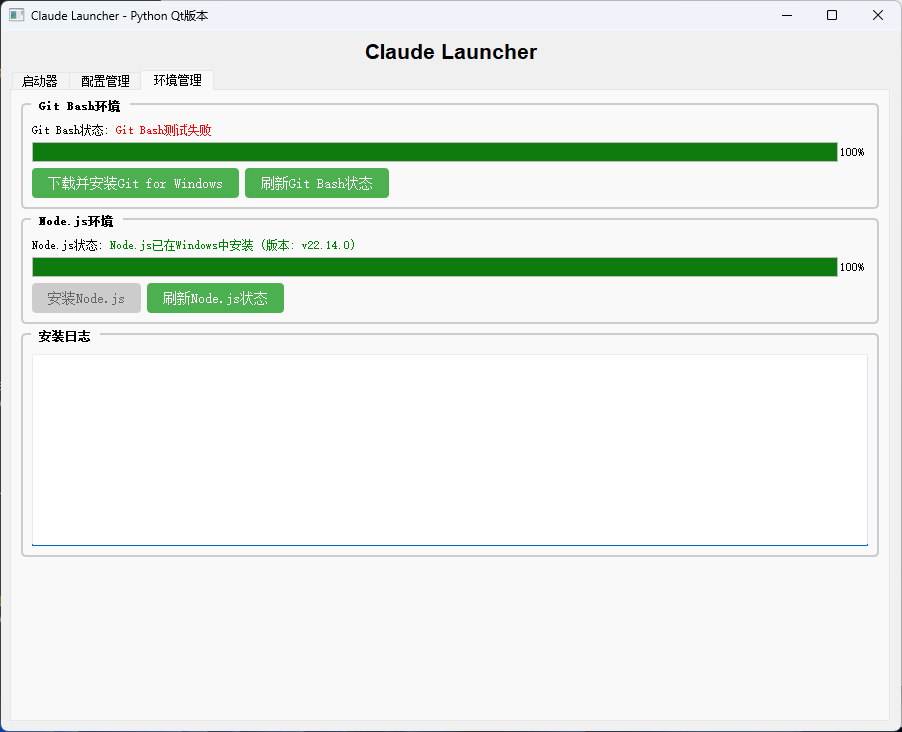902x732 pixels.
Task: Minimize the Claude Launcher window
Action: [x=787, y=16]
